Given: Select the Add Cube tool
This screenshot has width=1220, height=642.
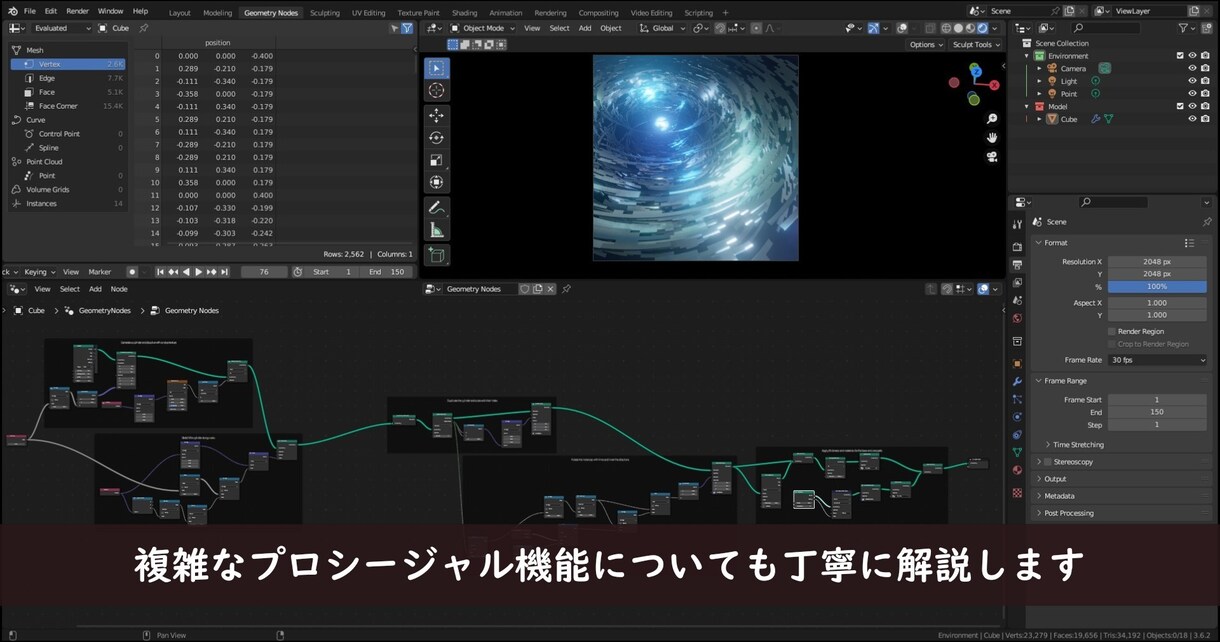Looking at the screenshot, I should tap(437, 255).
